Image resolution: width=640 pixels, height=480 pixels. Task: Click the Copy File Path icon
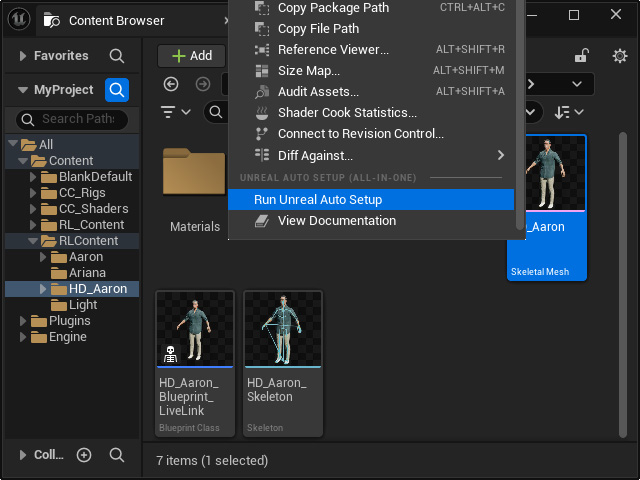(262, 29)
